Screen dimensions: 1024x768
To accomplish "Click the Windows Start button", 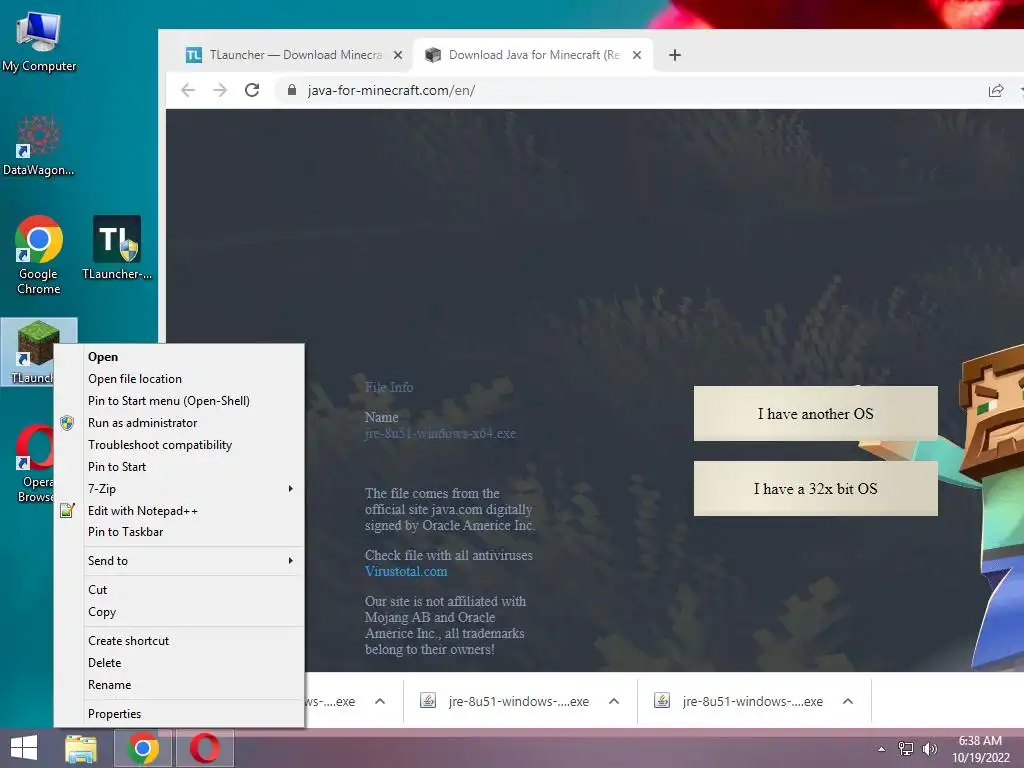I will pyautogui.click(x=24, y=748).
